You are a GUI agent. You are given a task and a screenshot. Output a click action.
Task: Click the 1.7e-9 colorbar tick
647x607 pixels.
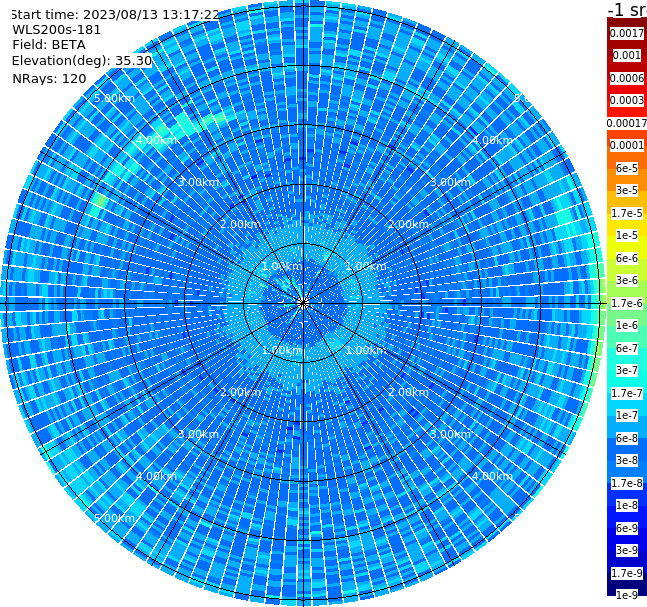627,573
